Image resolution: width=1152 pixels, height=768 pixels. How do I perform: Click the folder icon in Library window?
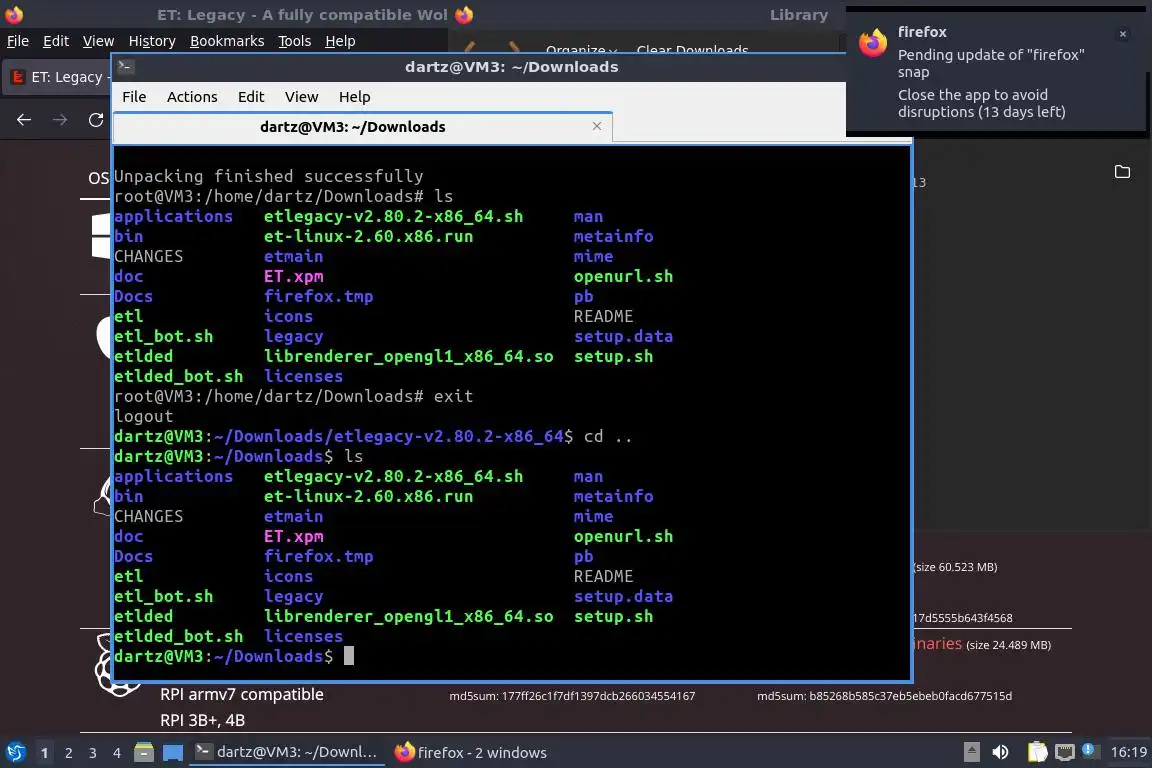(1123, 172)
